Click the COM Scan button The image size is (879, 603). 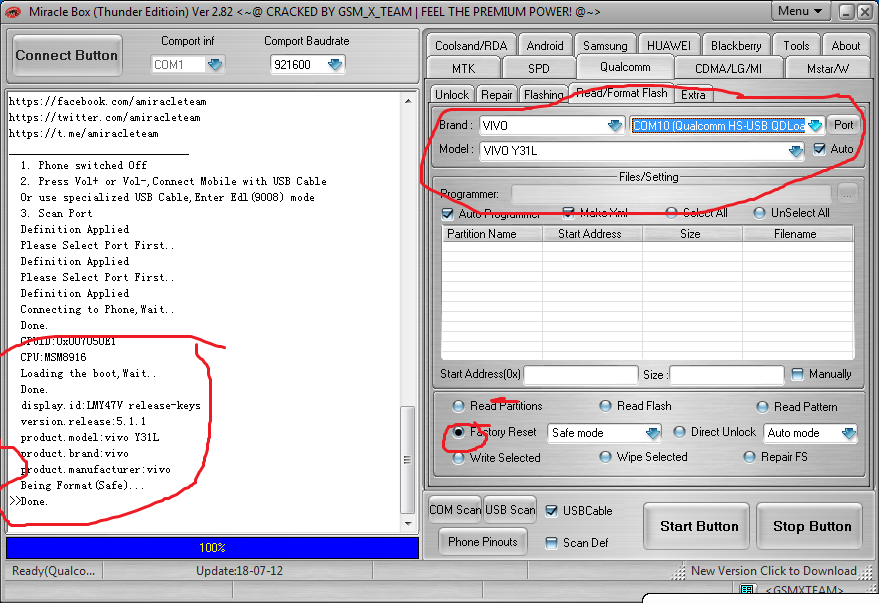tap(455, 509)
